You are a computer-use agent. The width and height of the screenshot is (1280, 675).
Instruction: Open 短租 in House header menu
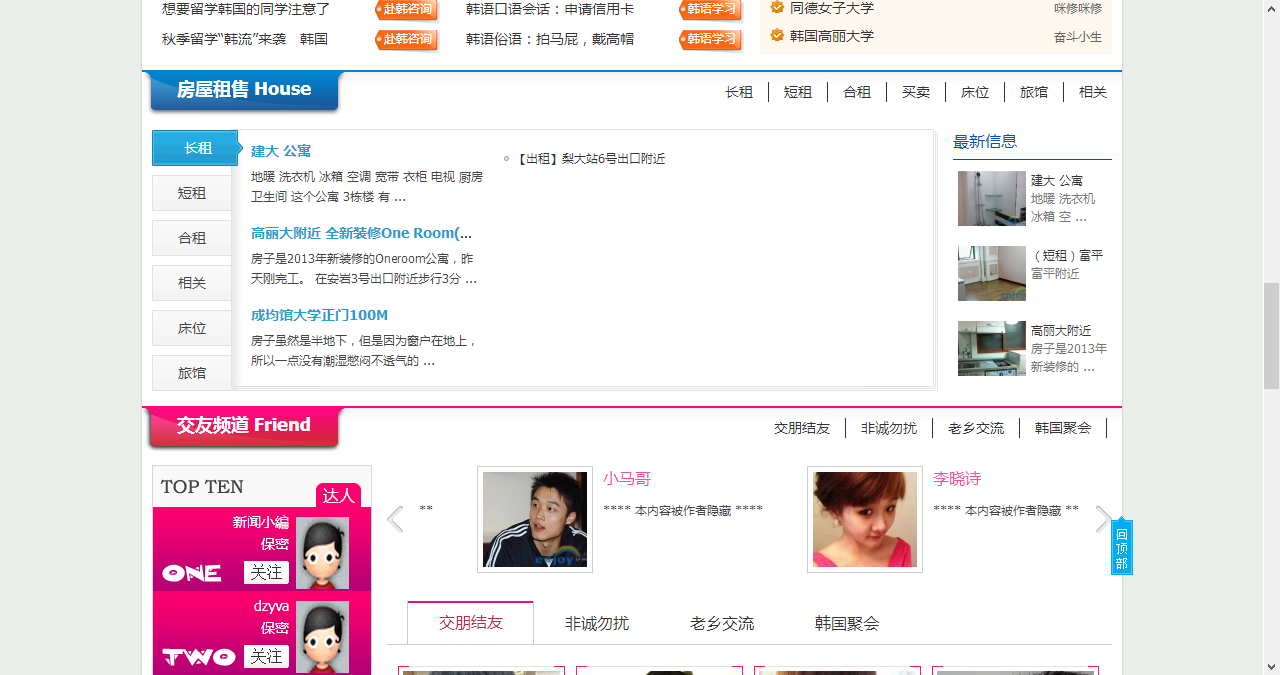click(x=798, y=92)
